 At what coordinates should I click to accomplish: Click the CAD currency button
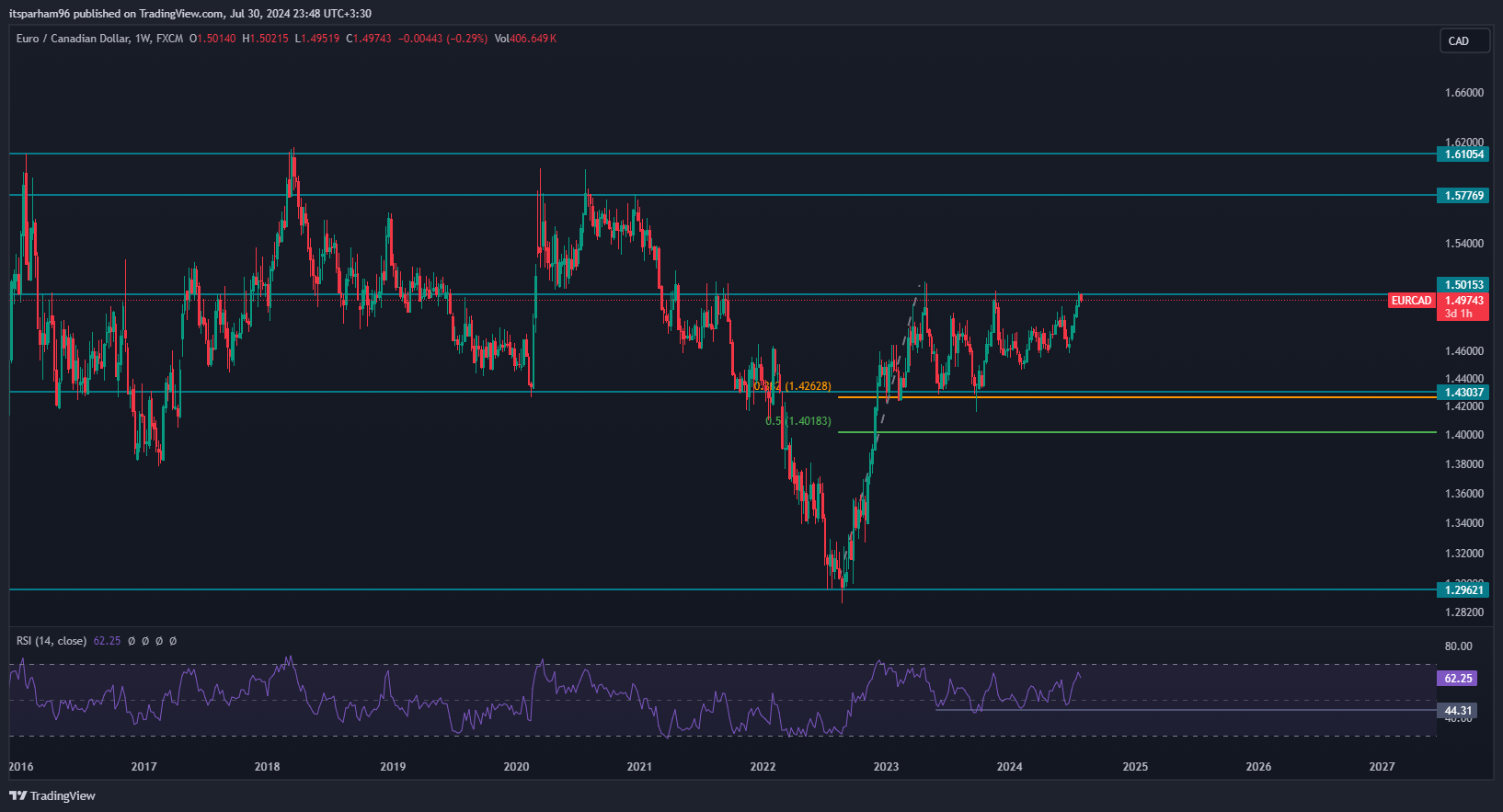click(x=1464, y=40)
